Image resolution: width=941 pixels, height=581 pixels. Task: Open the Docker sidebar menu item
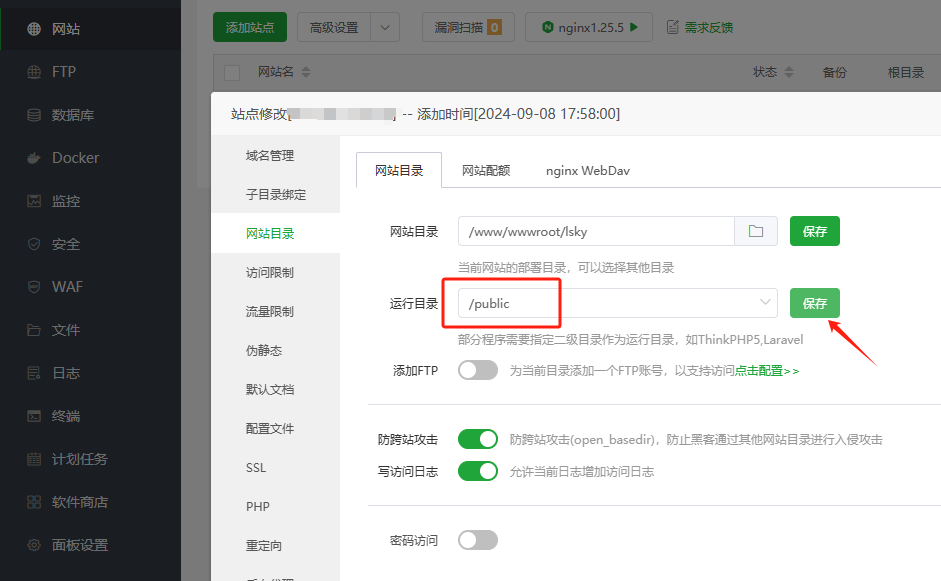[90, 158]
